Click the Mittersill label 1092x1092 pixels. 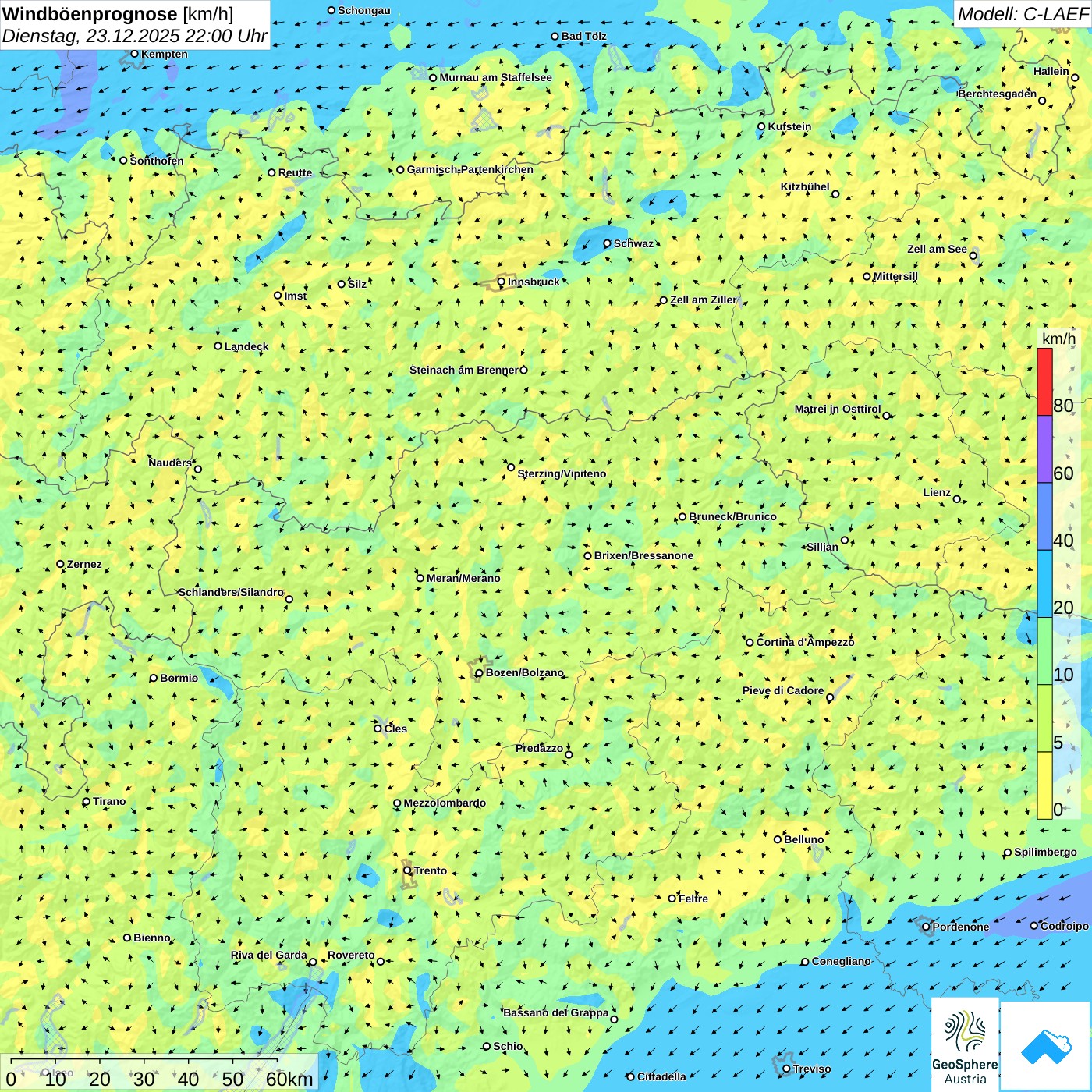tap(895, 276)
